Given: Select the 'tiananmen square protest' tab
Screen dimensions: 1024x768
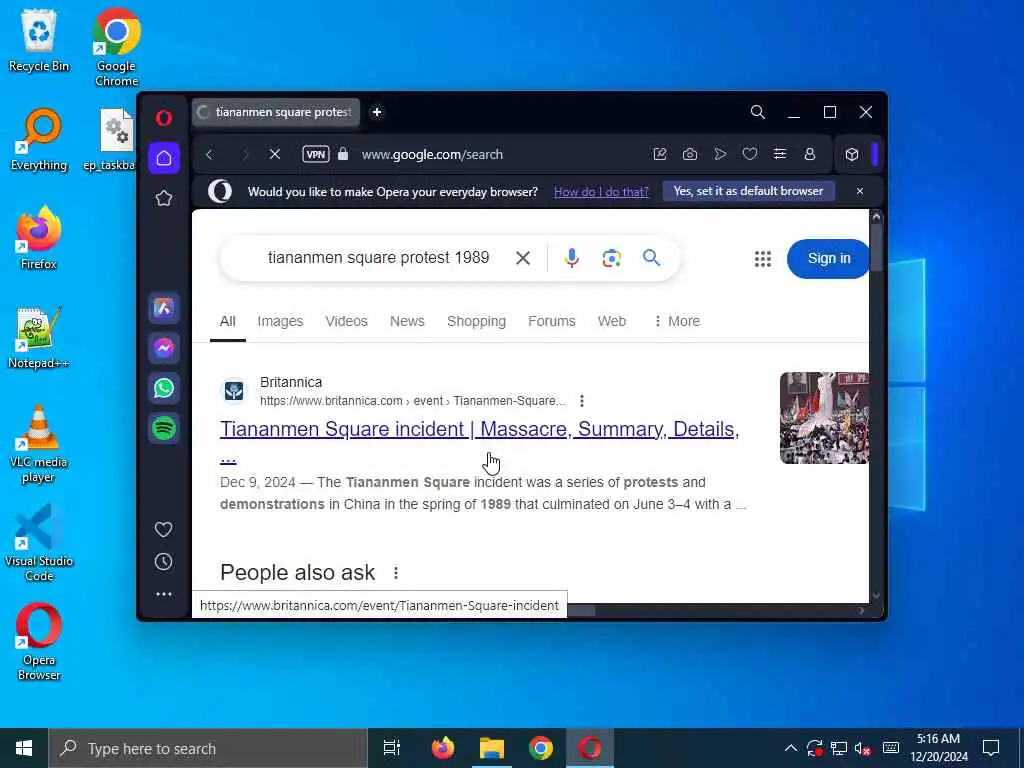Looking at the screenshot, I should point(276,112).
